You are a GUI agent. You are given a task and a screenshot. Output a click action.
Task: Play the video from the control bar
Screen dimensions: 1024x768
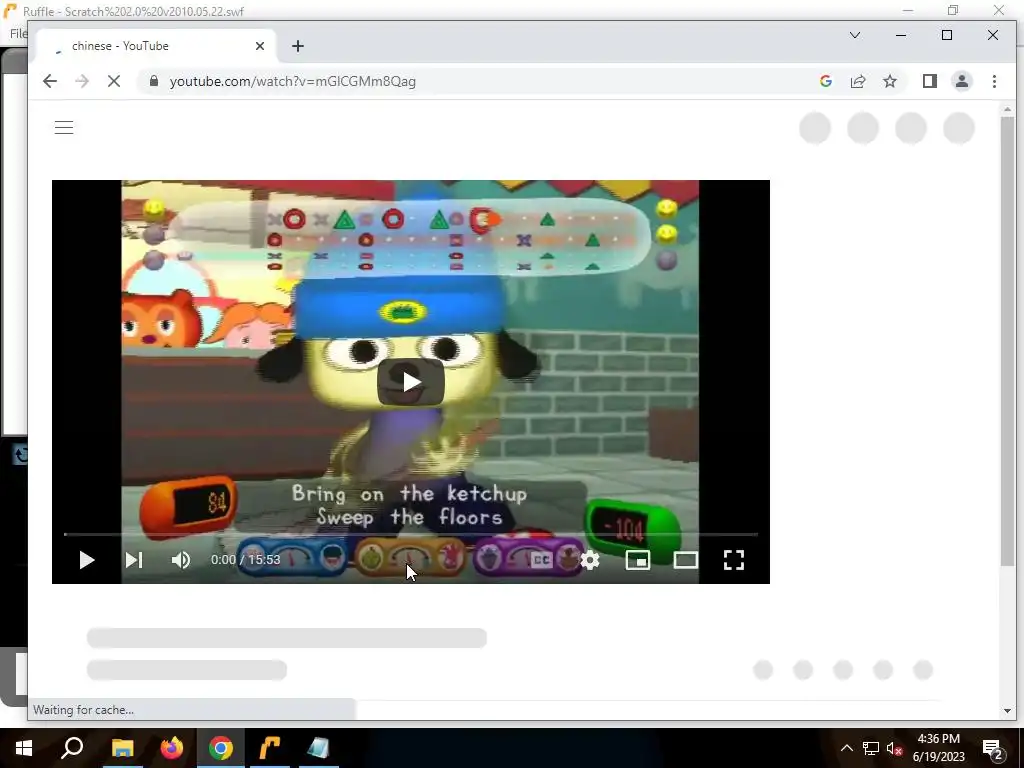tap(86, 560)
